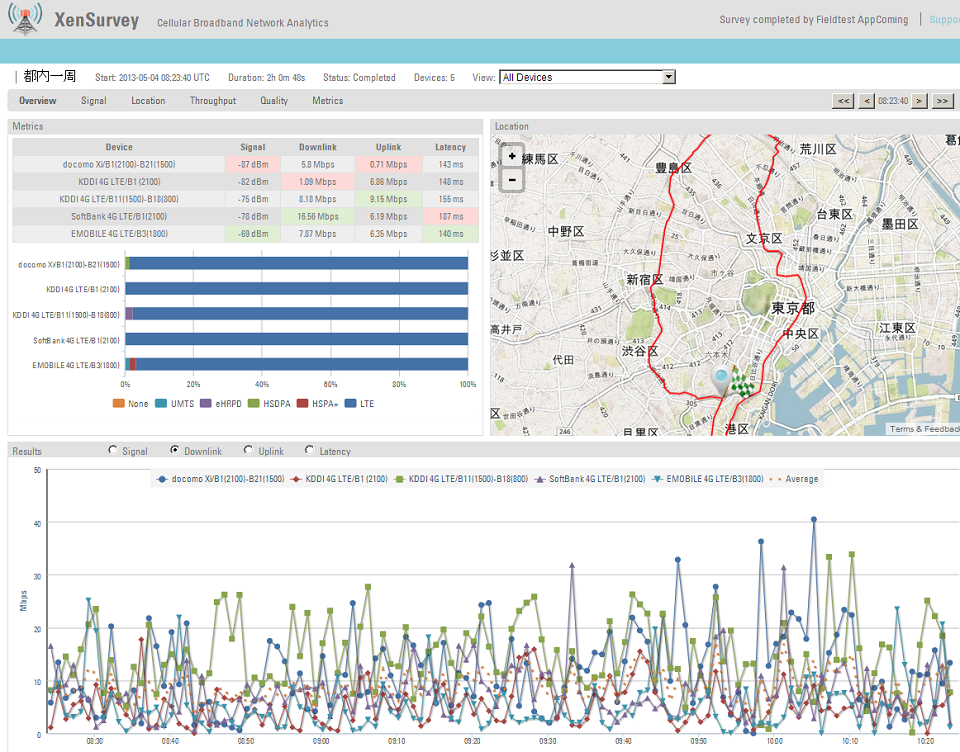960x752 pixels.
Task: Click the 1.09 Mbps downlink cell
Action: coord(318,182)
